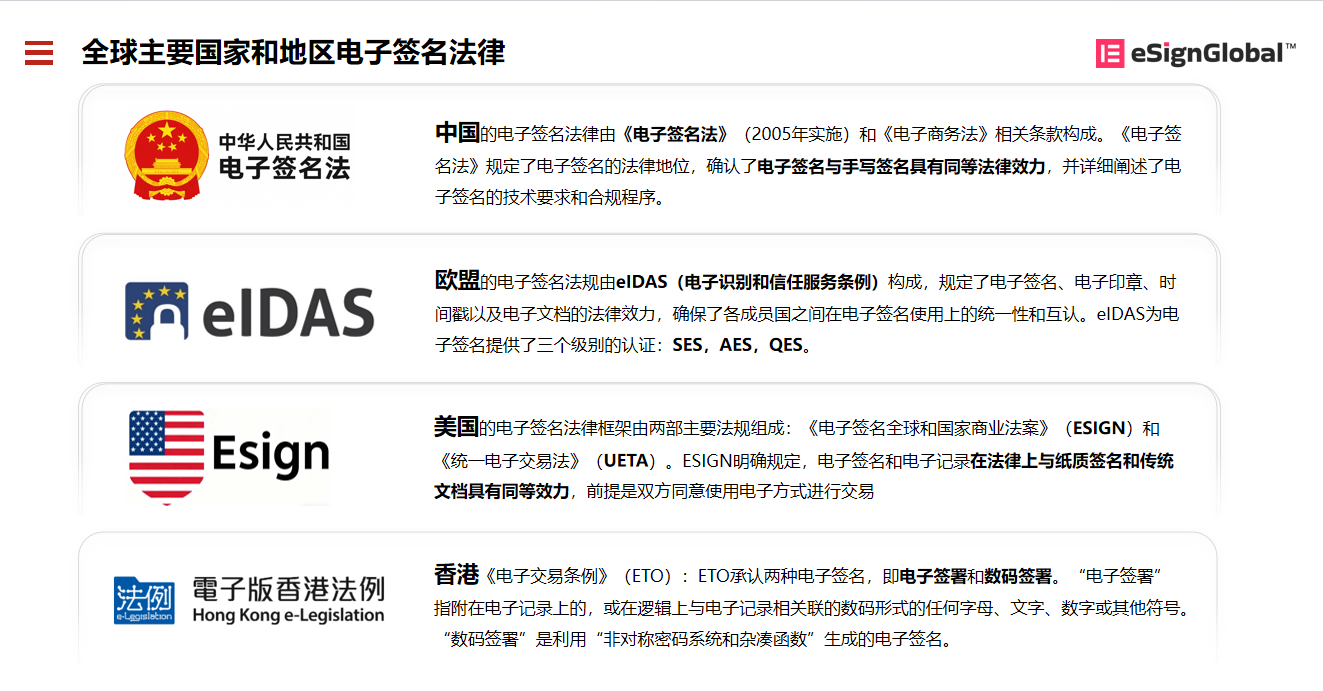This screenshot has height=691, width=1323.
Task: Select the slide title 全球主要国家和地区电子签名法律
Action: tap(293, 52)
